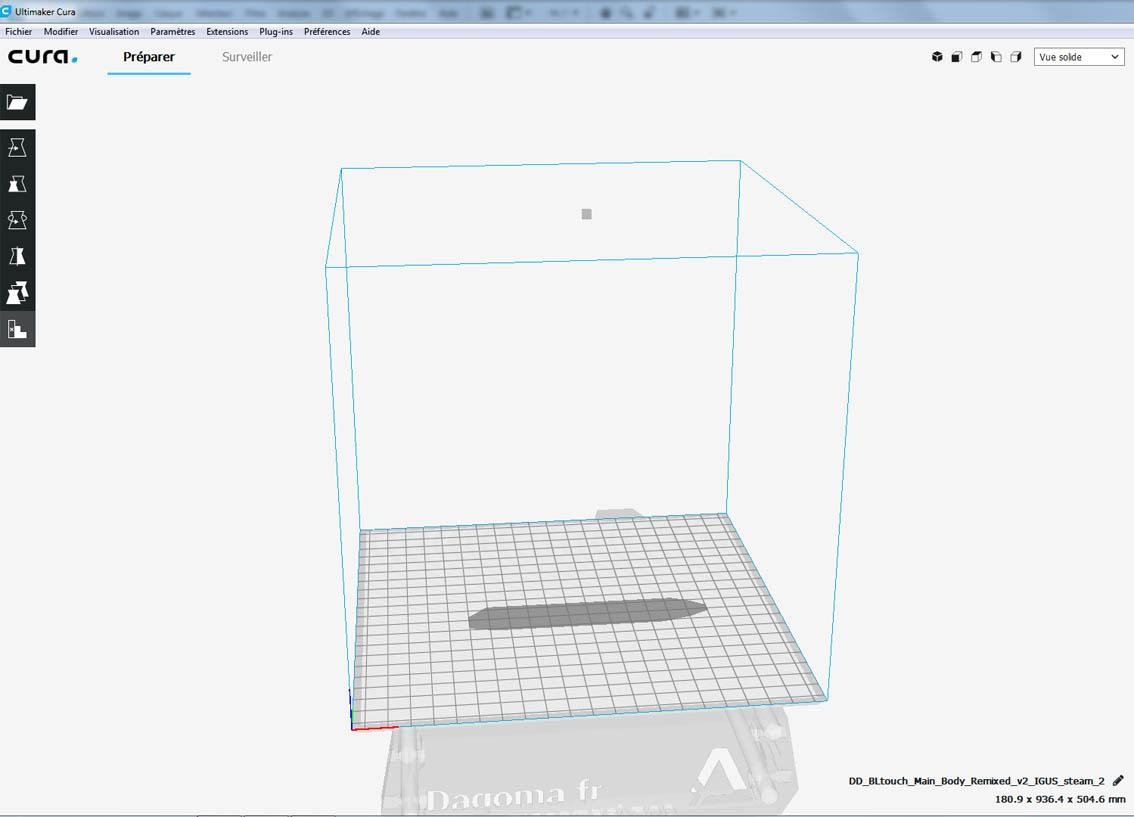
Task: Open the Aide menu
Action: tap(371, 32)
